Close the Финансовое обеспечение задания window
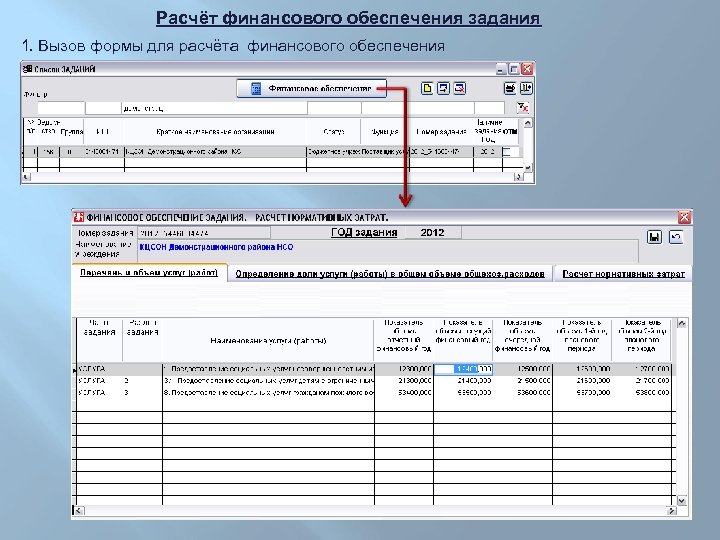This screenshot has width=720, height=540. [684, 217]
